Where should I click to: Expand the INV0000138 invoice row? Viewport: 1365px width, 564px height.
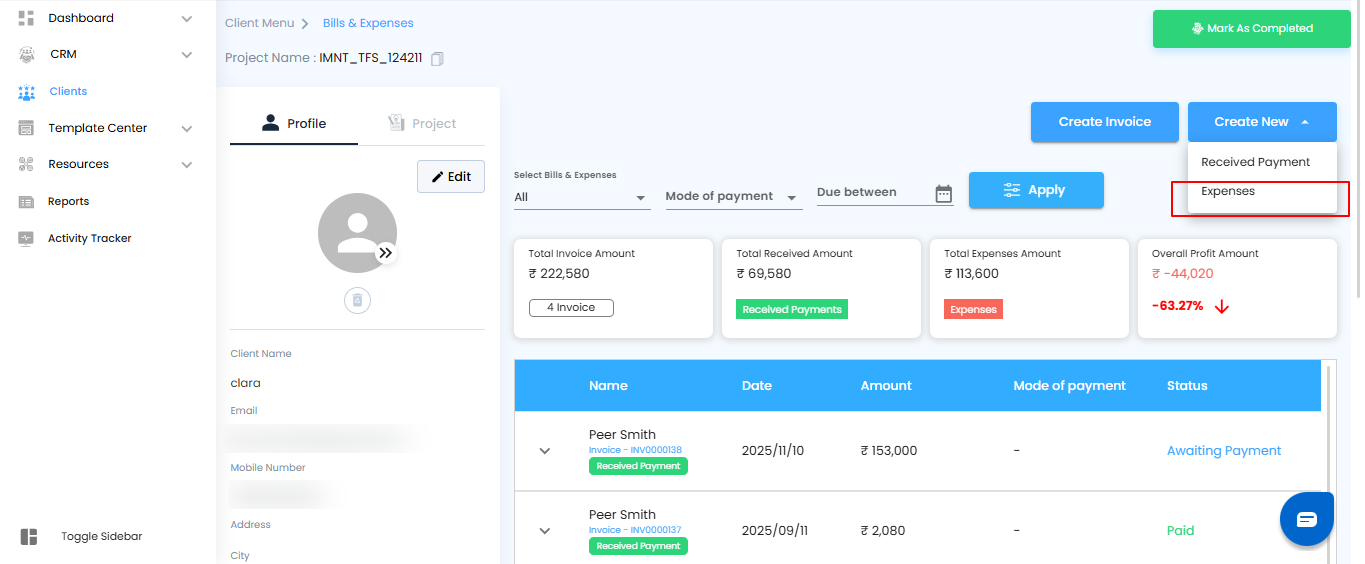(545, 451)
